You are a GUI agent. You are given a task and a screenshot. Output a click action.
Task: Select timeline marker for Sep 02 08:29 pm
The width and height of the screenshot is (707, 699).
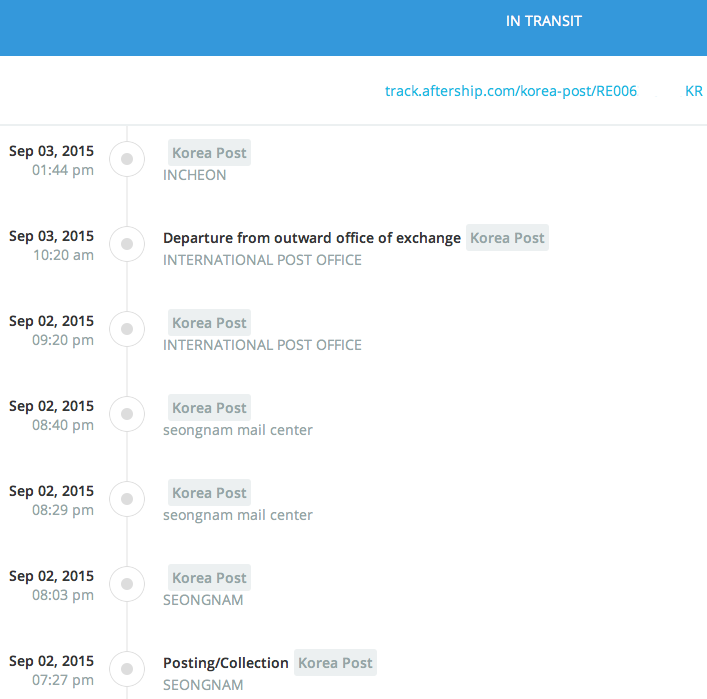[127, 499]
